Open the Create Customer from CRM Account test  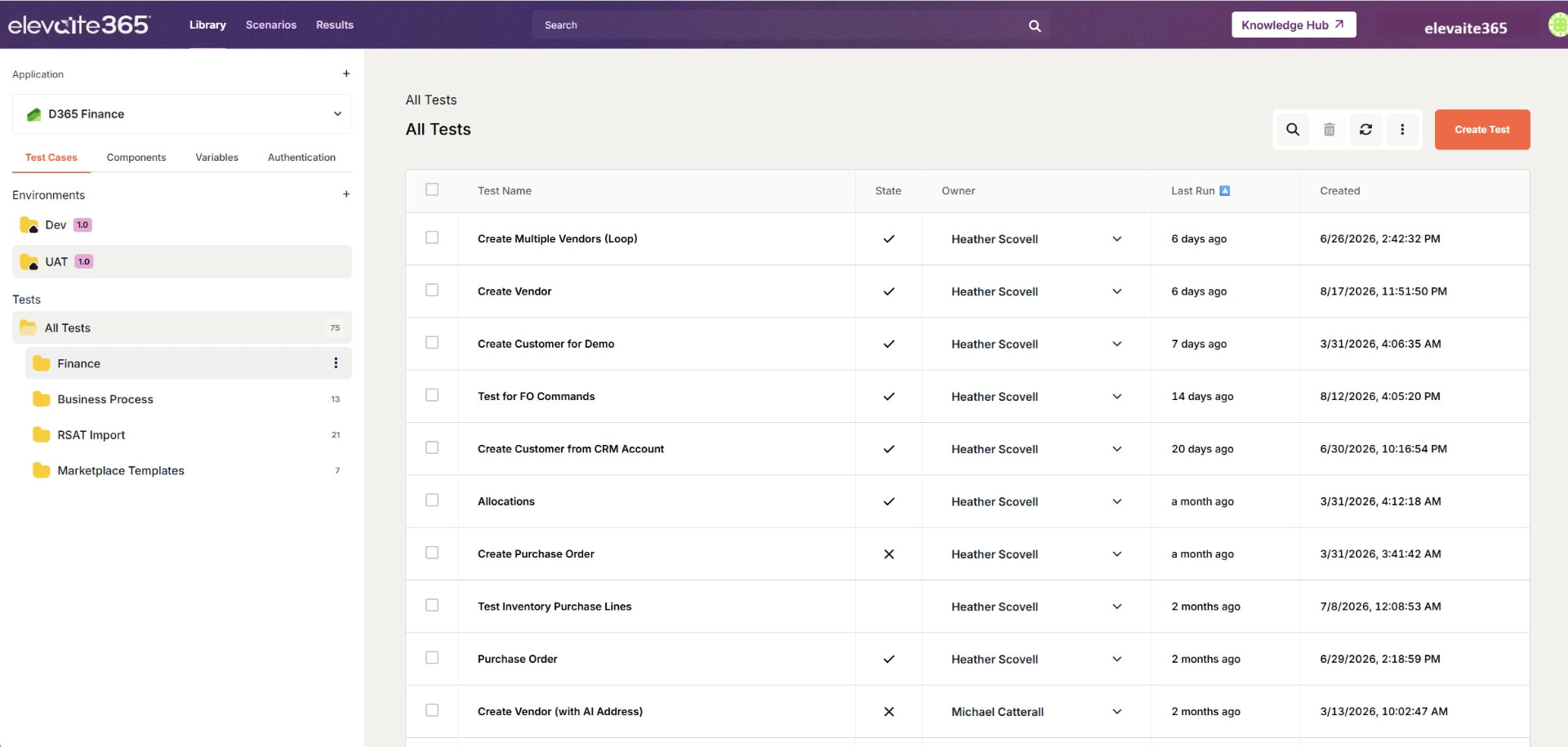(x=571, y=449)
